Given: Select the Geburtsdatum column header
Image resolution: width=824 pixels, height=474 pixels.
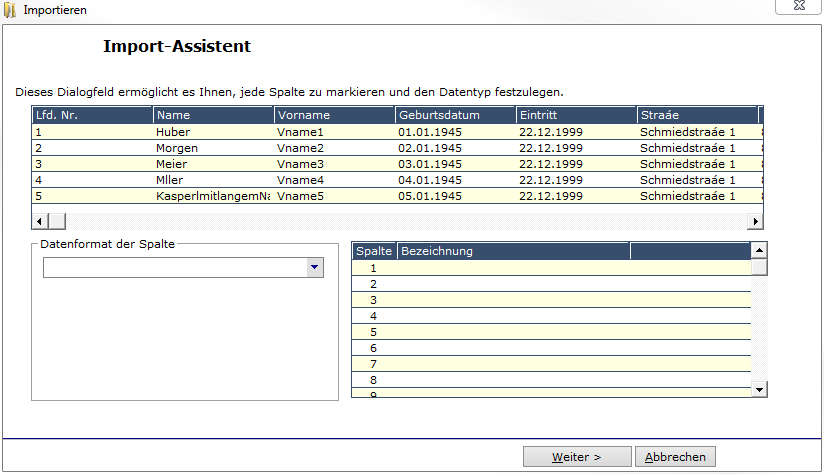Looking at the screenshot, I should (455, 115).
